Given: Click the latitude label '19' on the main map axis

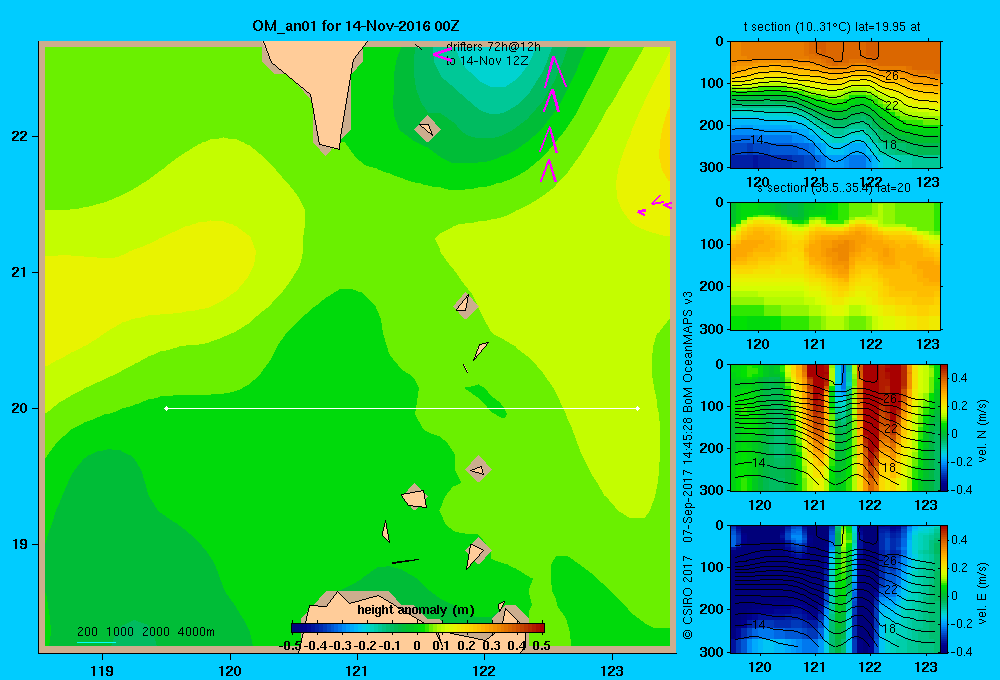Looking at the screenshot, I should (x=20, y=544).
